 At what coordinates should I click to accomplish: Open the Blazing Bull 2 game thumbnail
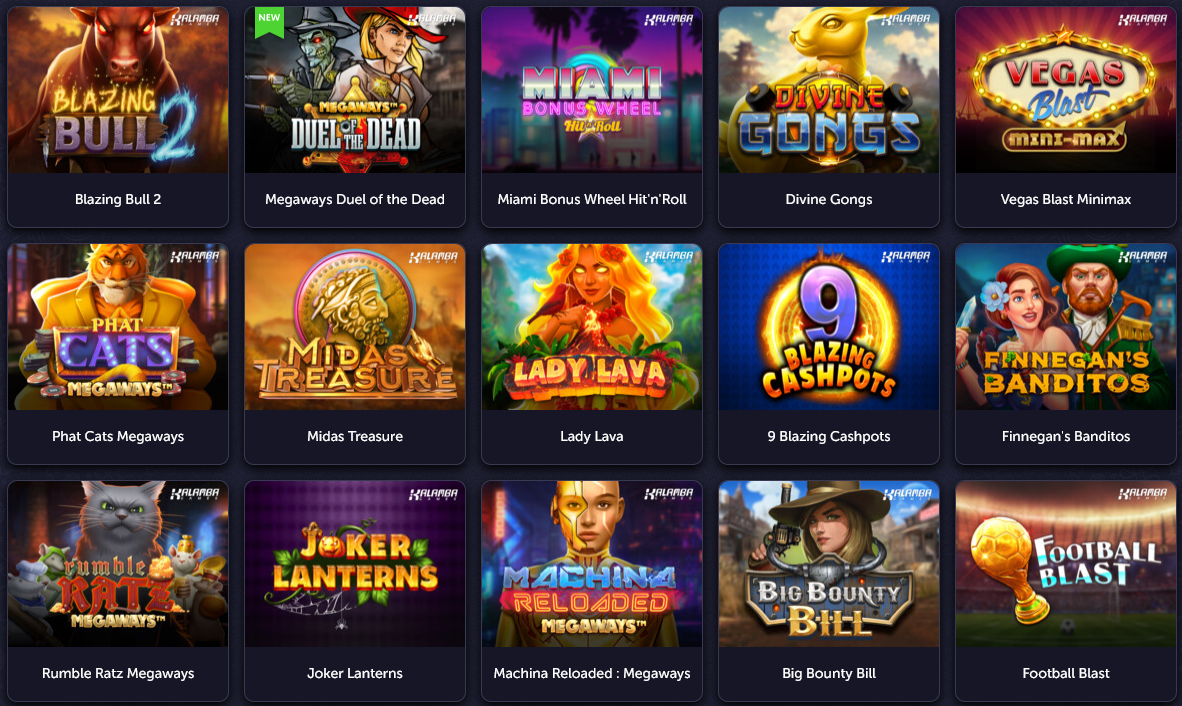pyautogui.click(x=118, y=90)
